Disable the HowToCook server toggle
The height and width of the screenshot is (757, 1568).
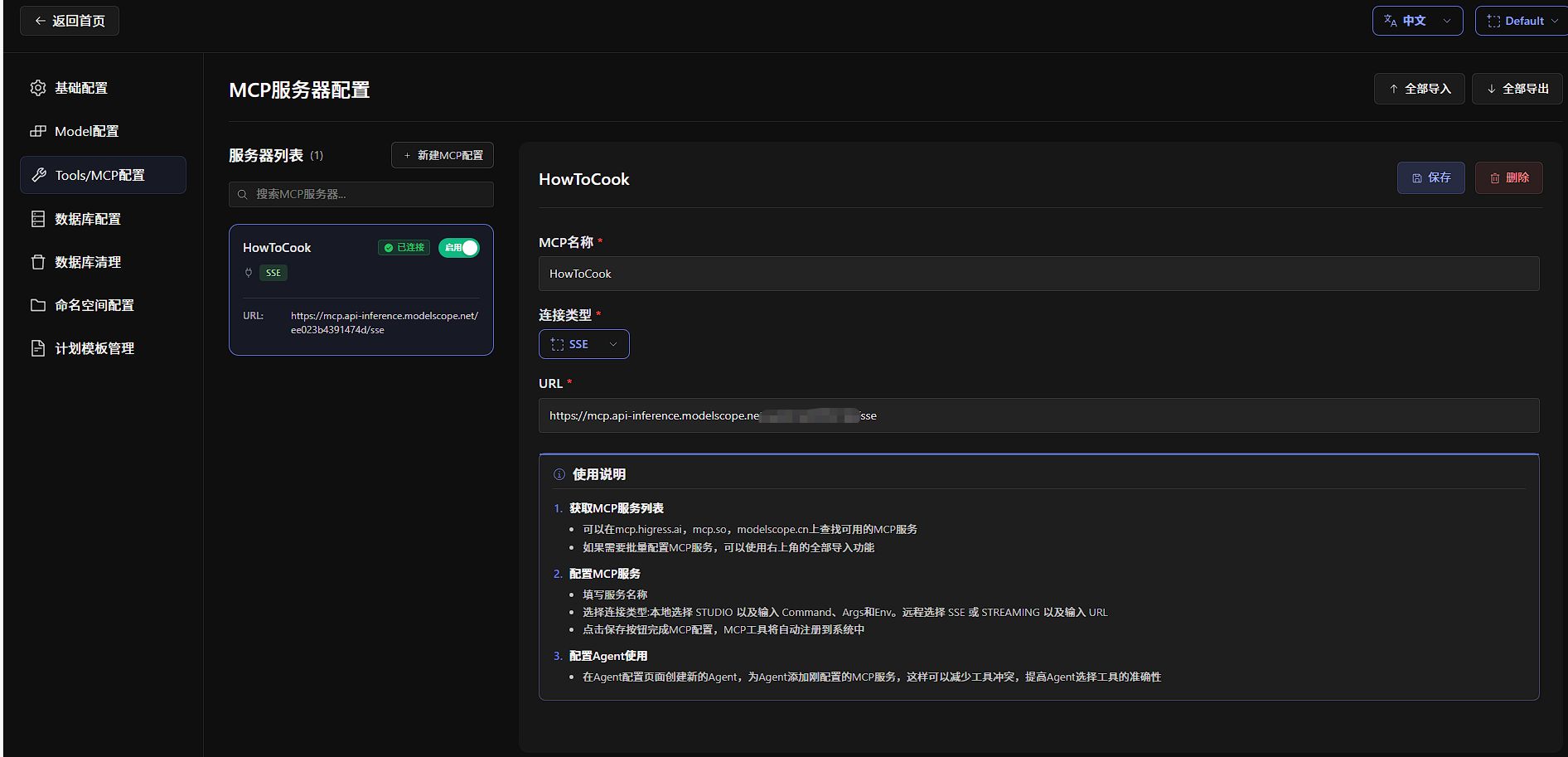(459, 248)
